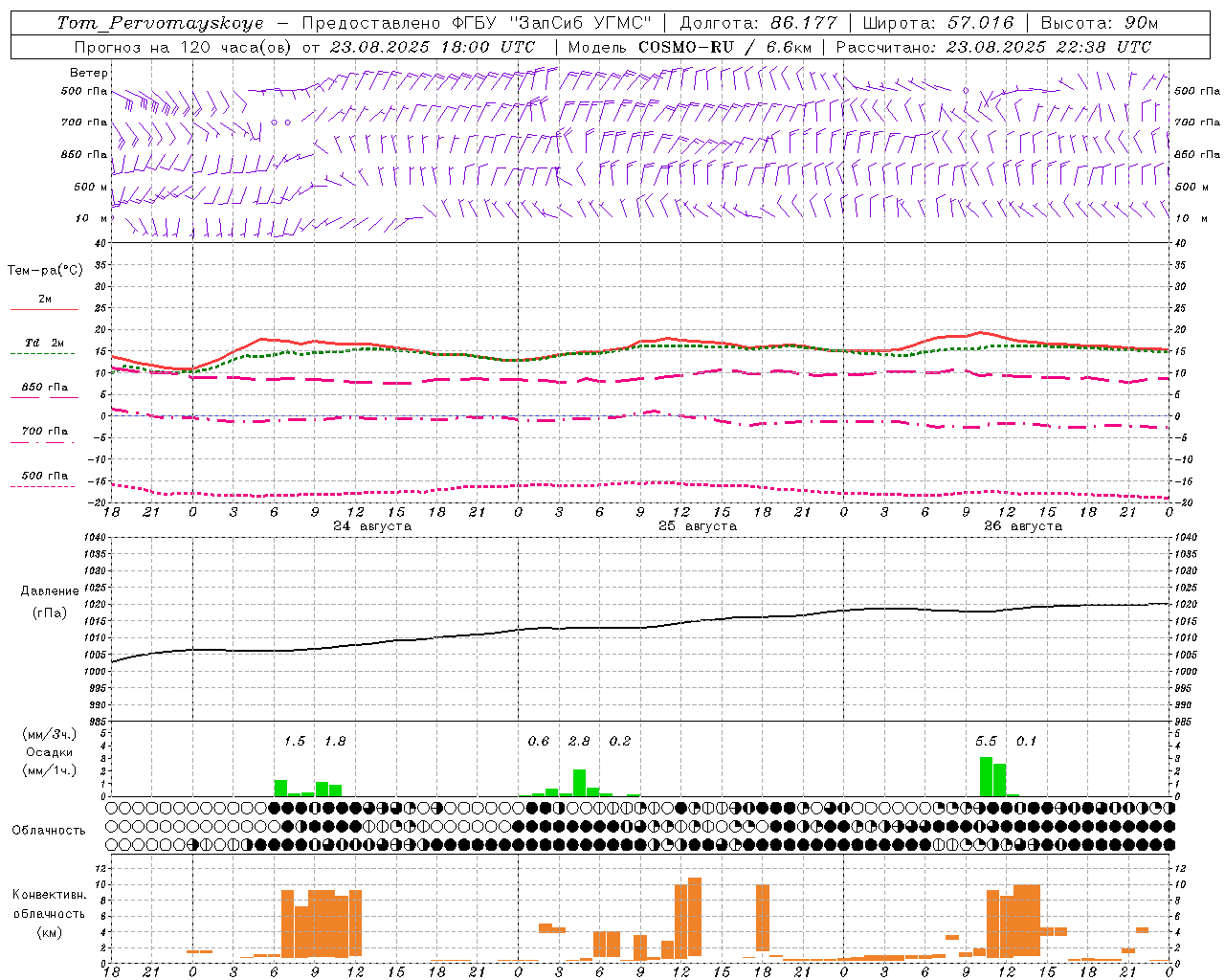
Task: Click the Тем-ра(°C) temperature panel label
Action: [x=45, y=271]
